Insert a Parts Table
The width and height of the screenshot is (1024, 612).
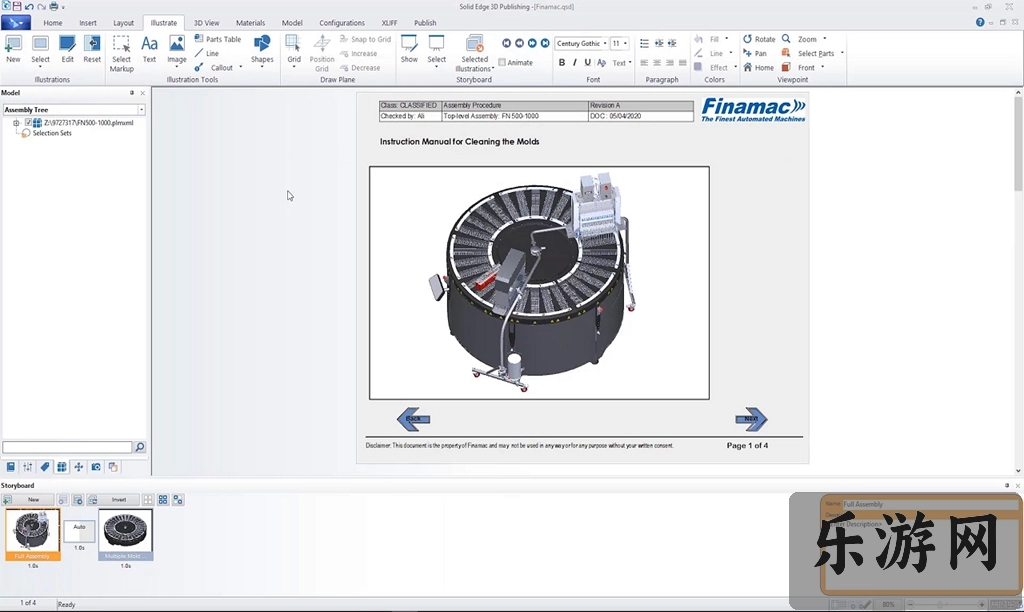click(218, 39)
